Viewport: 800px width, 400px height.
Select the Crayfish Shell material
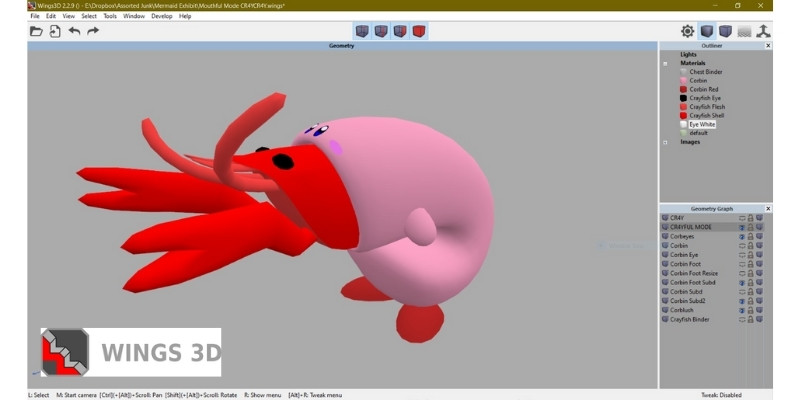[706, 115]
